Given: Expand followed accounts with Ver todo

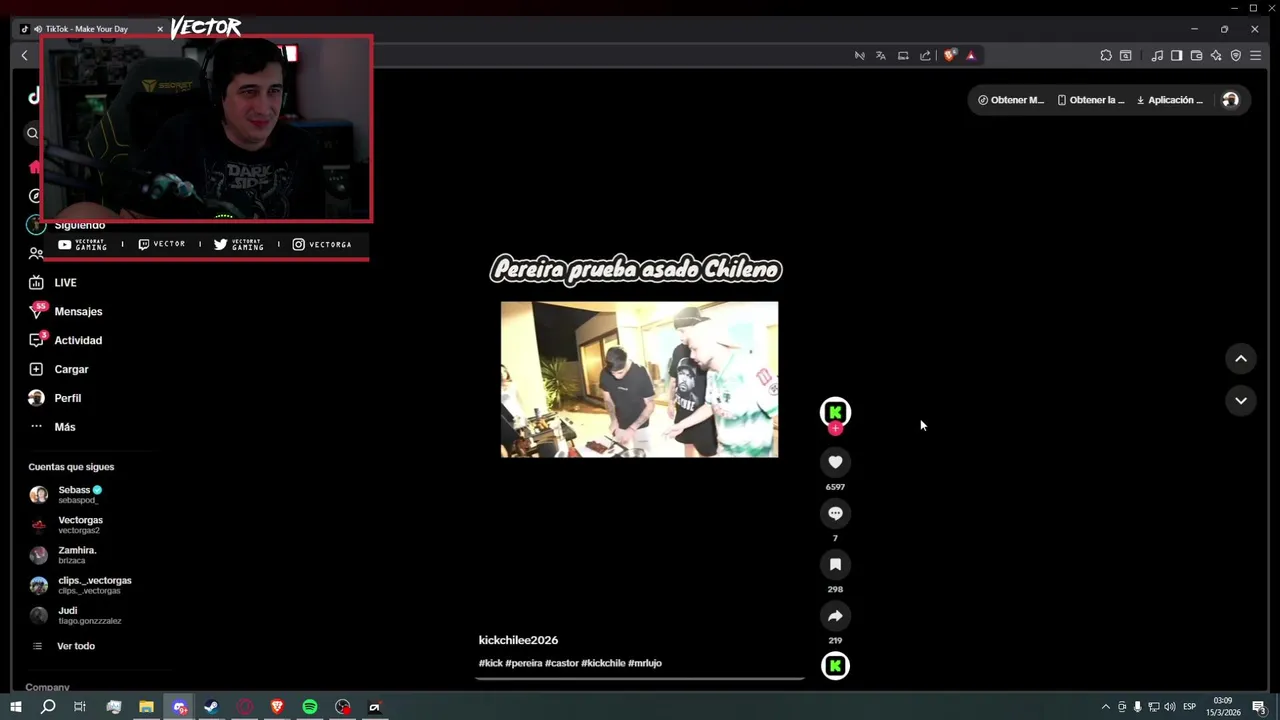Looking at the screenshot, I should [x=63, y=646].
